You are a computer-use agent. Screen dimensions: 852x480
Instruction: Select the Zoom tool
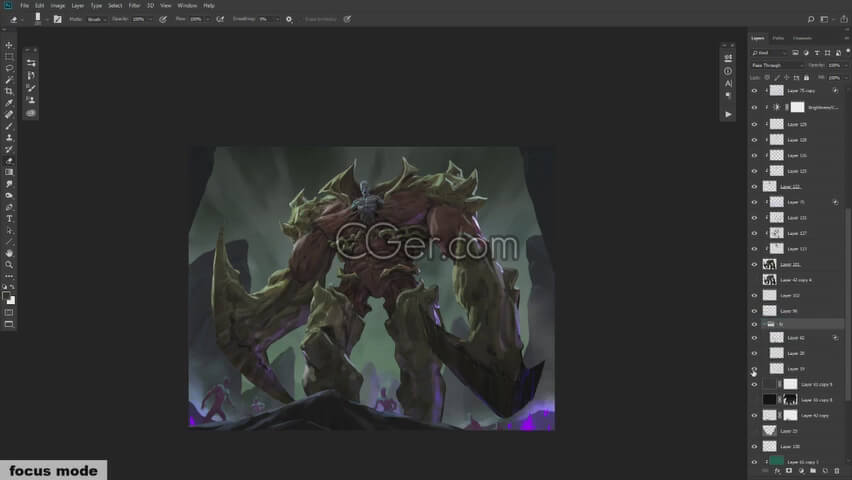[x=9, y=265]
